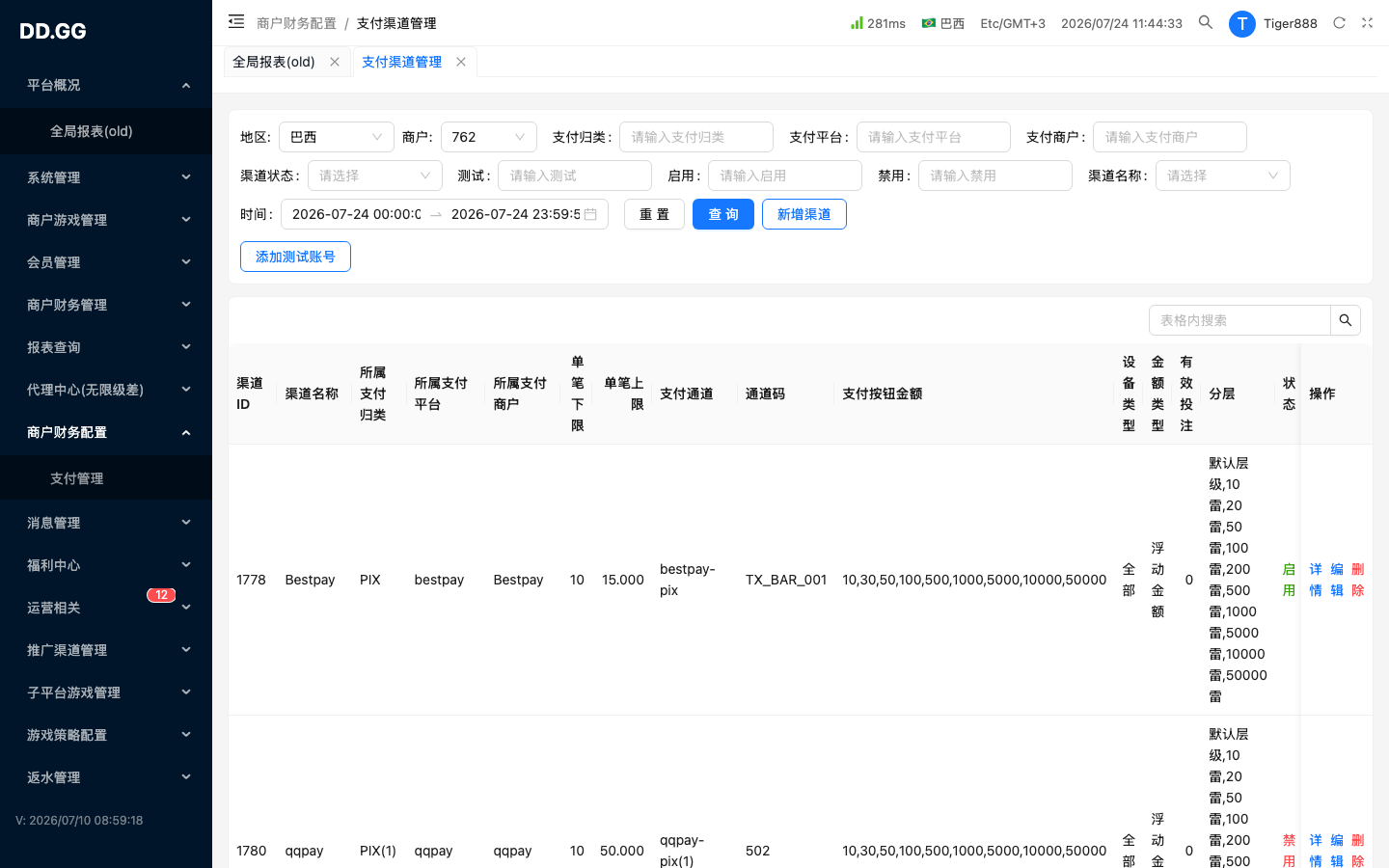Focus the 支付归类 input field

pos(695,137)
